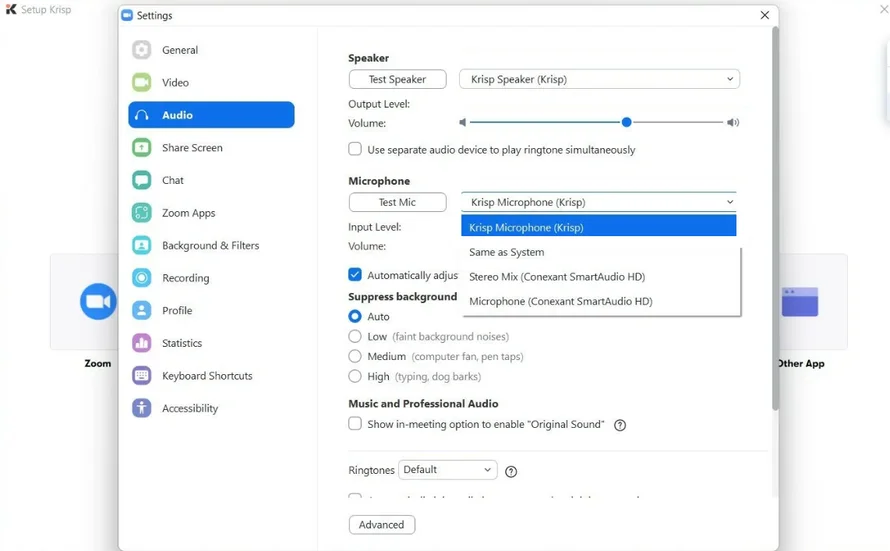Click the Background & Filters icon
This screenshot has width=890, height=551.
(141, 246)
